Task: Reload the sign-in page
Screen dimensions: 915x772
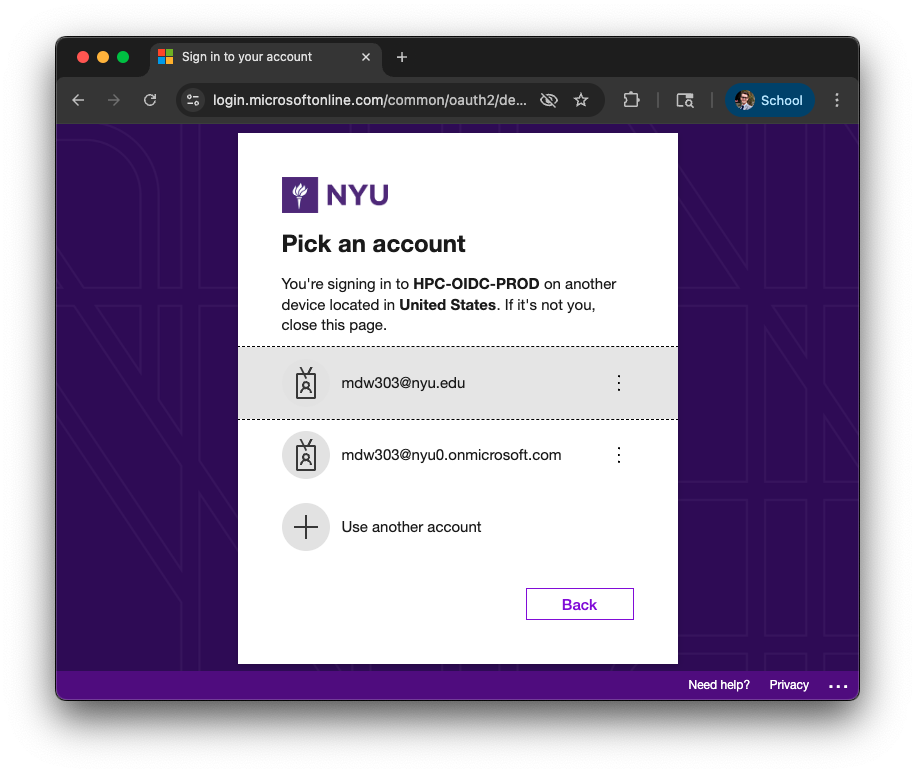Action: pos(150,100)
